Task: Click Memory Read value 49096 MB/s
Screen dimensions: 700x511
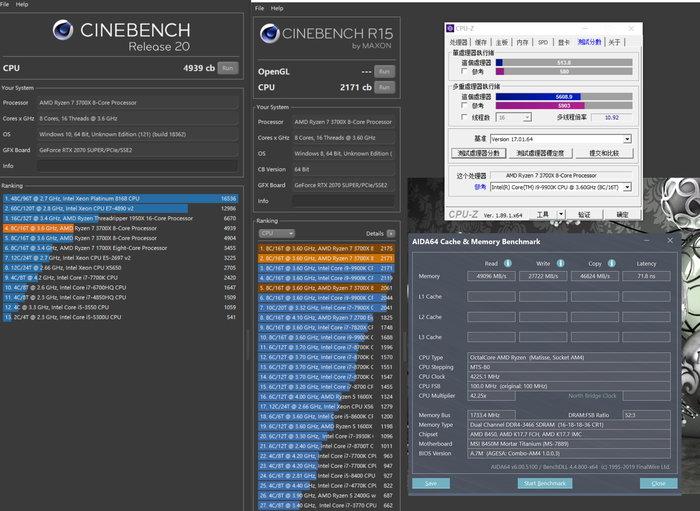Action: (491, 276)
